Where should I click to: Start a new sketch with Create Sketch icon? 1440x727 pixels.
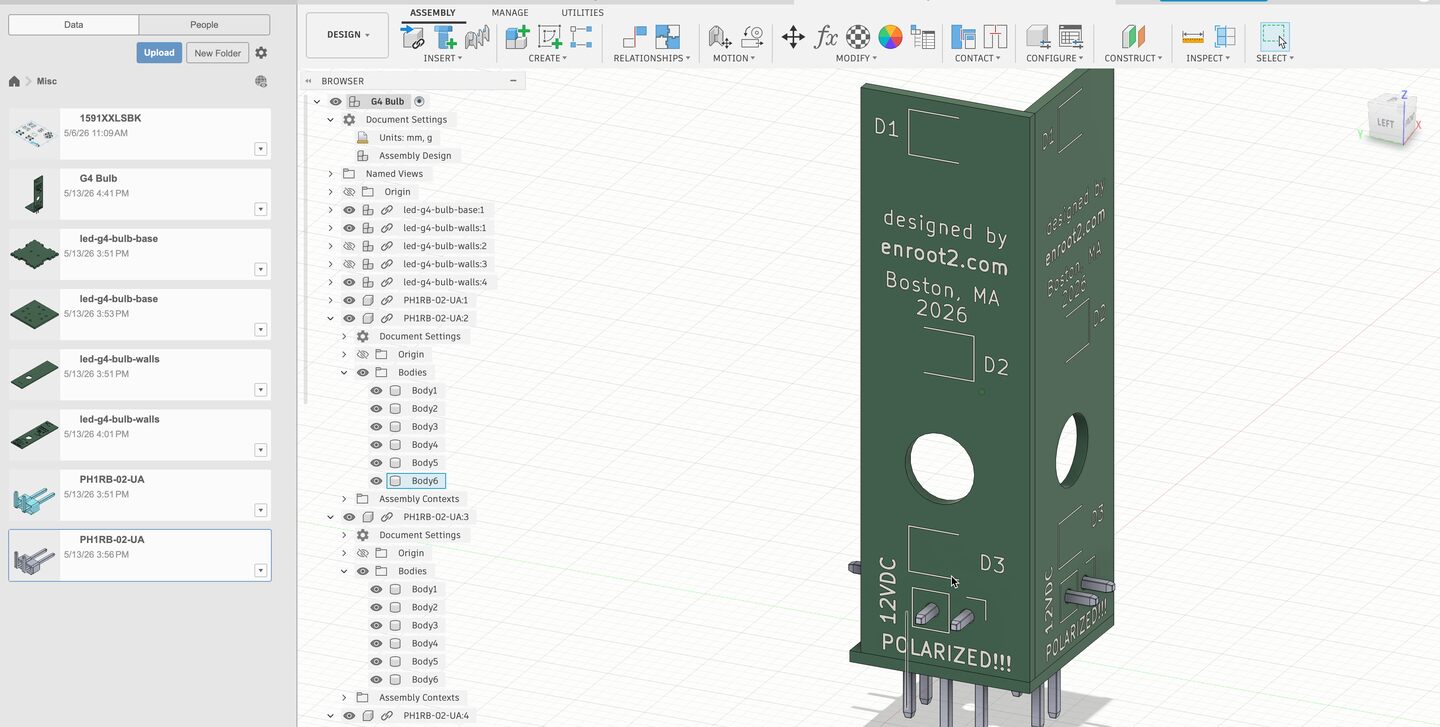pyautogui.click(x=550, y=37)
